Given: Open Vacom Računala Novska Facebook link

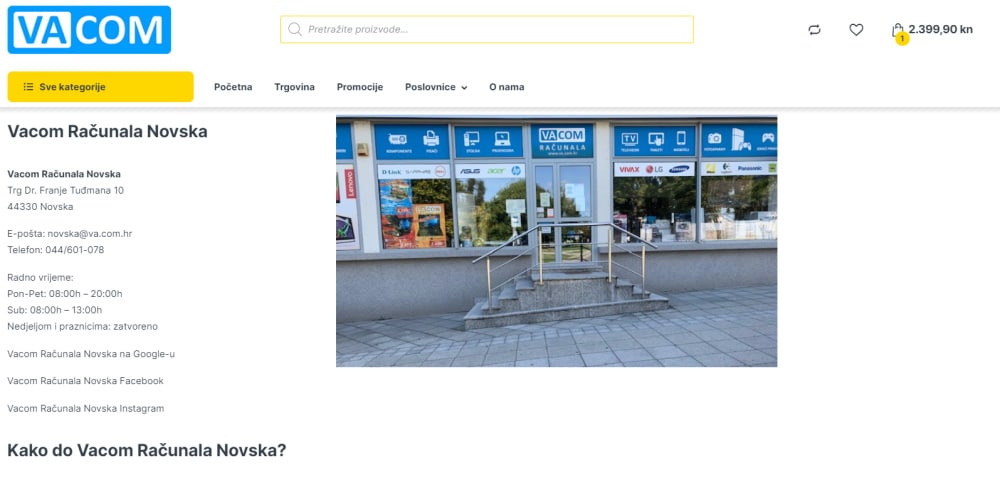Looking at the screenshot, I should click(85, 381).
